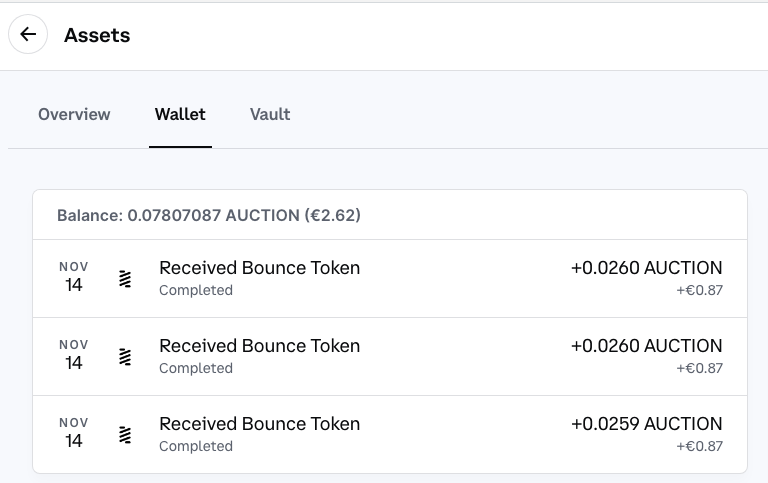Click Bounce Token icon in third transaction
This screenshot has width=768, height=483.
pyautogui.click(x=125, y=435)
